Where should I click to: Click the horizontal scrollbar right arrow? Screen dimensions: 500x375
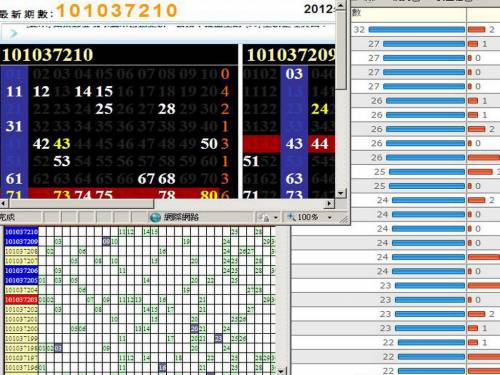click(329, 203)
